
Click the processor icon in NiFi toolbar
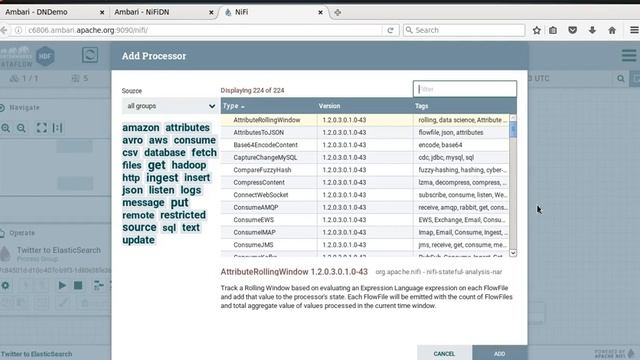point(90,55)
